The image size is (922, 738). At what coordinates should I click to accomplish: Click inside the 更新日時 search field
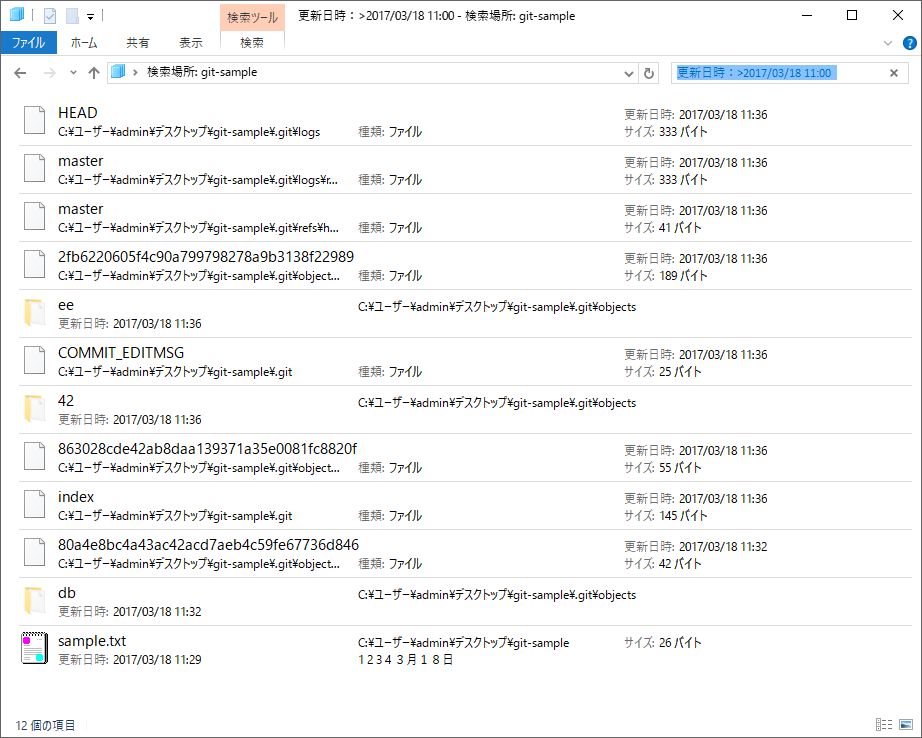click(780, 73)
